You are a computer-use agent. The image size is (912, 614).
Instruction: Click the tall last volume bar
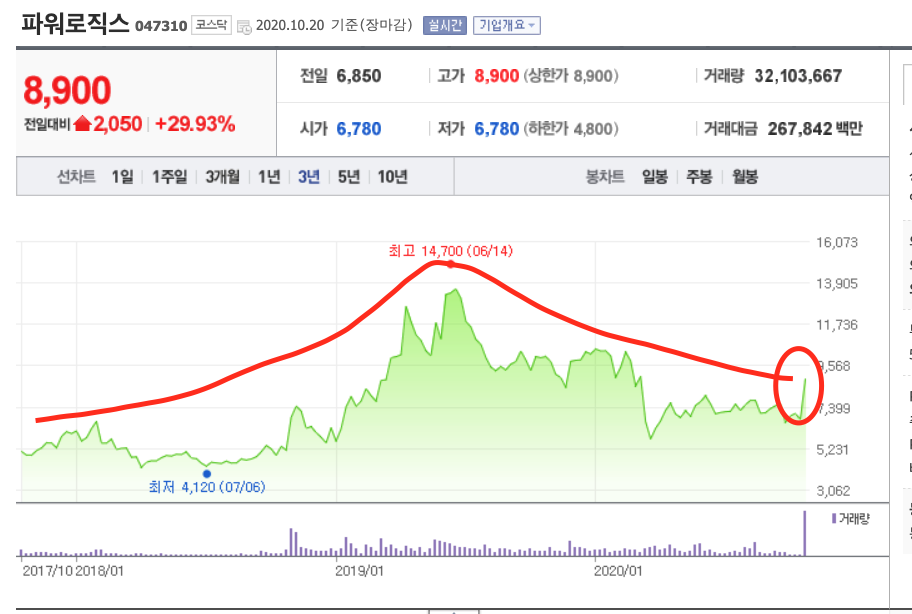(x=805, y=533)
